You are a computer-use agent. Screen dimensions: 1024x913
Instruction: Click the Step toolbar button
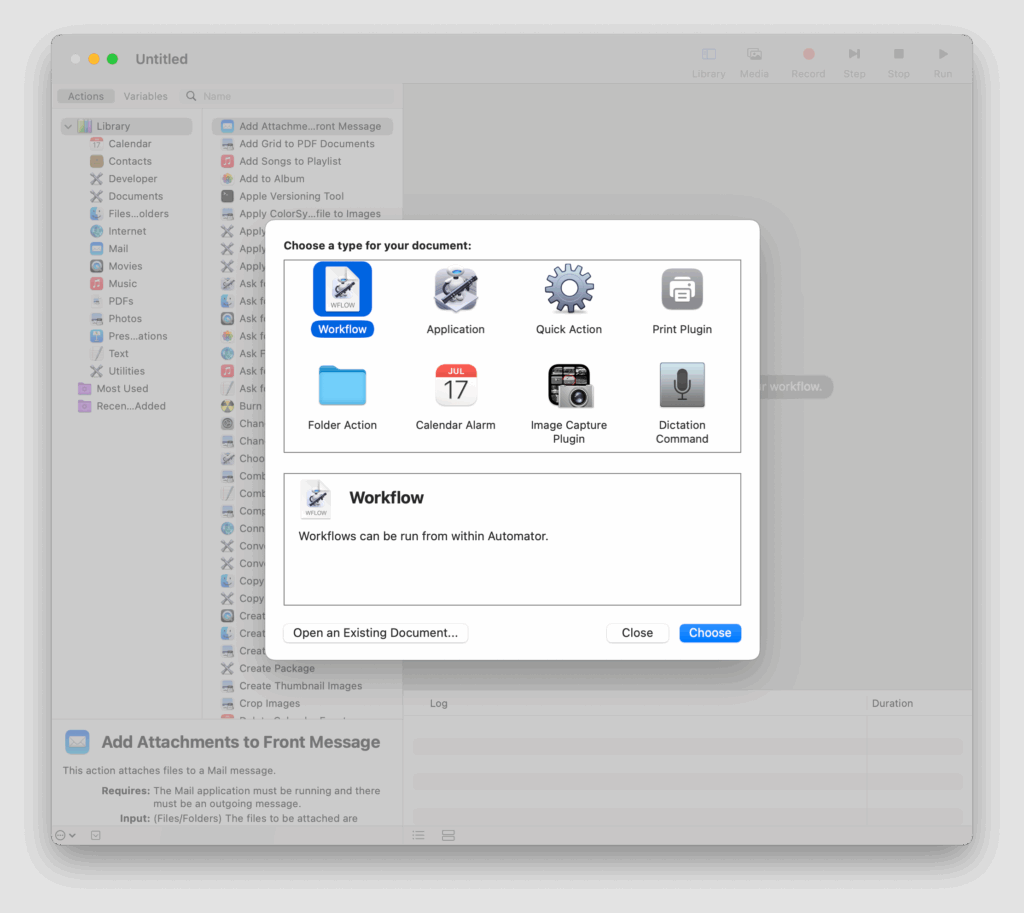(854, 63)
